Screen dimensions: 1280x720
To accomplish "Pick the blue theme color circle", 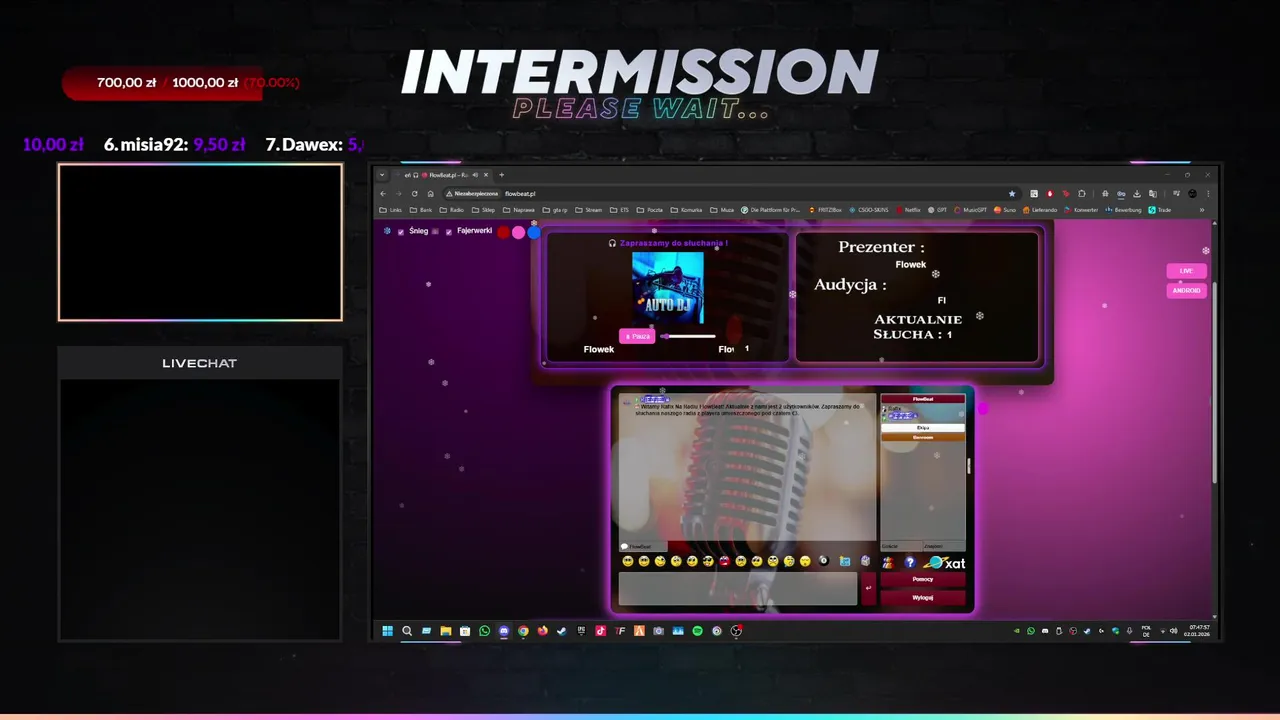I will pos(534,232).
